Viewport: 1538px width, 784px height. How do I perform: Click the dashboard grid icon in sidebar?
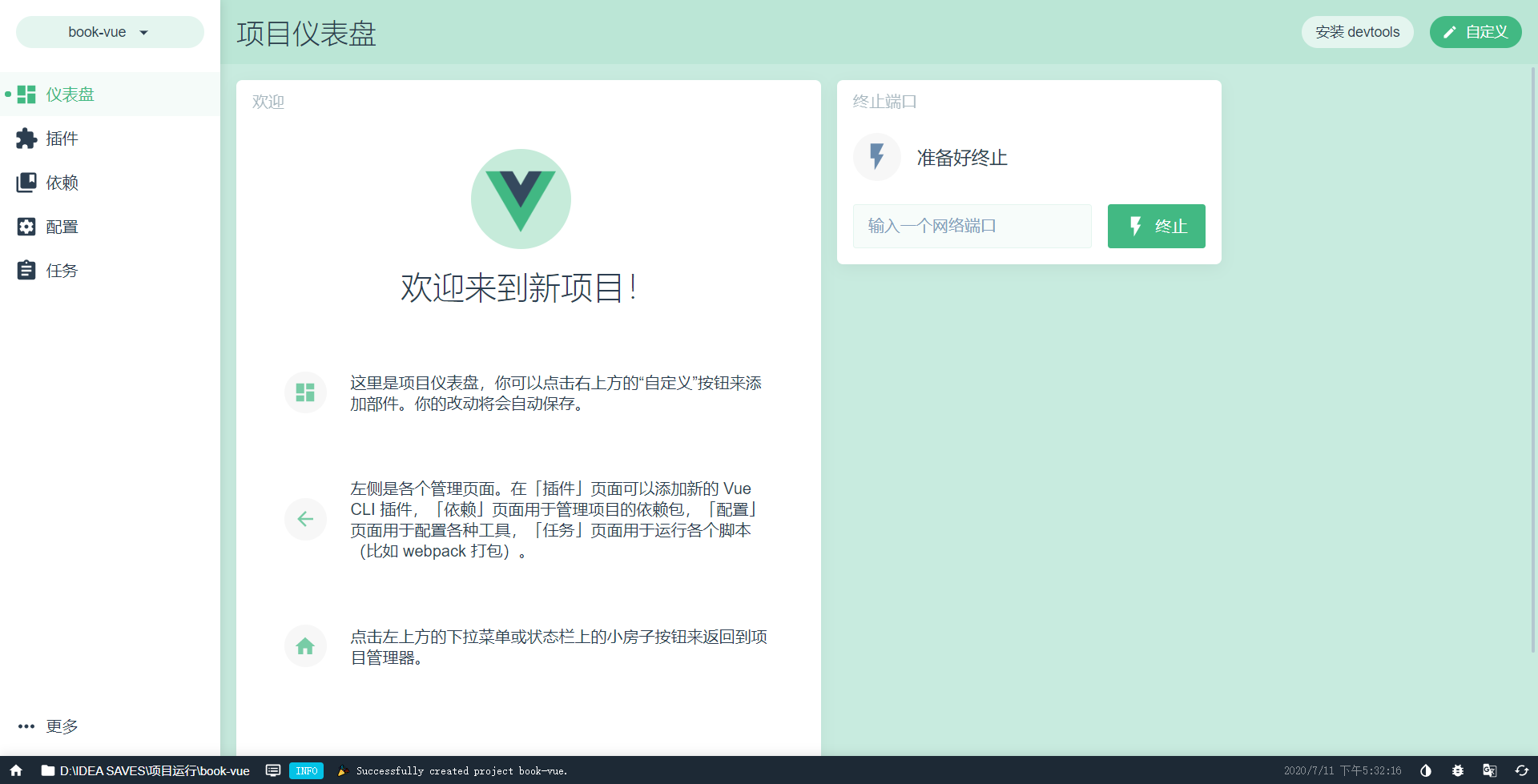pos(26,94)
